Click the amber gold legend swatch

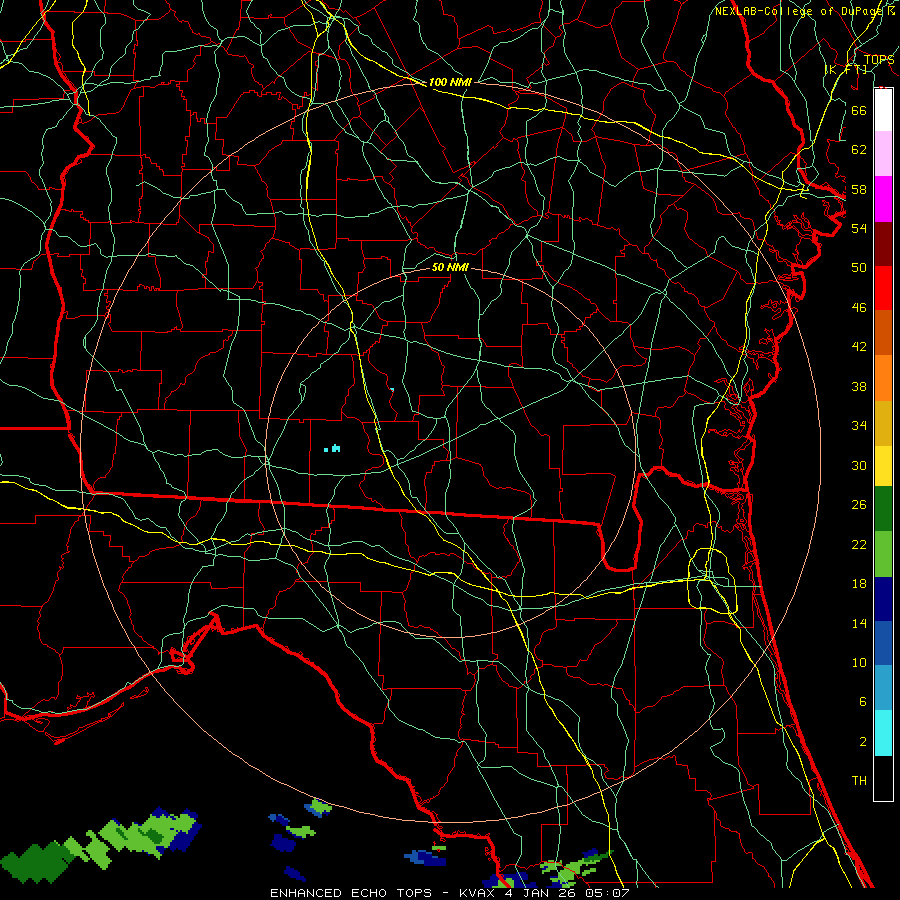pyautogui.click(x=883, y=423)
